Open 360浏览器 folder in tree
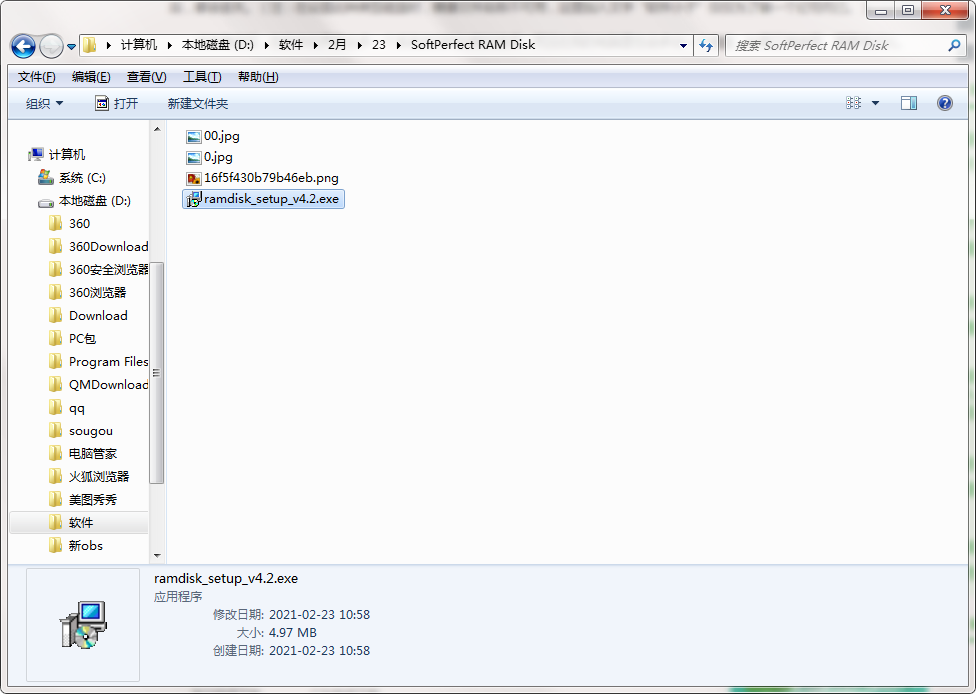 tap(87, 293)
